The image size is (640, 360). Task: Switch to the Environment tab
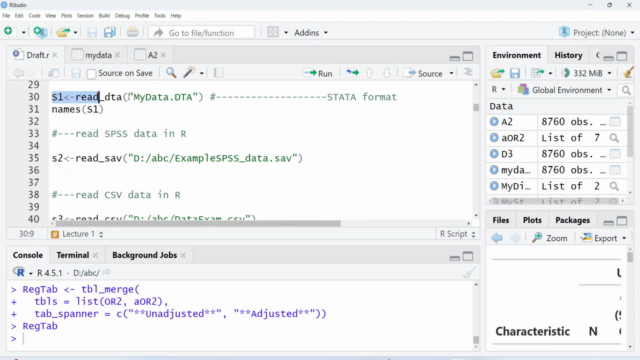coord(516,55)
